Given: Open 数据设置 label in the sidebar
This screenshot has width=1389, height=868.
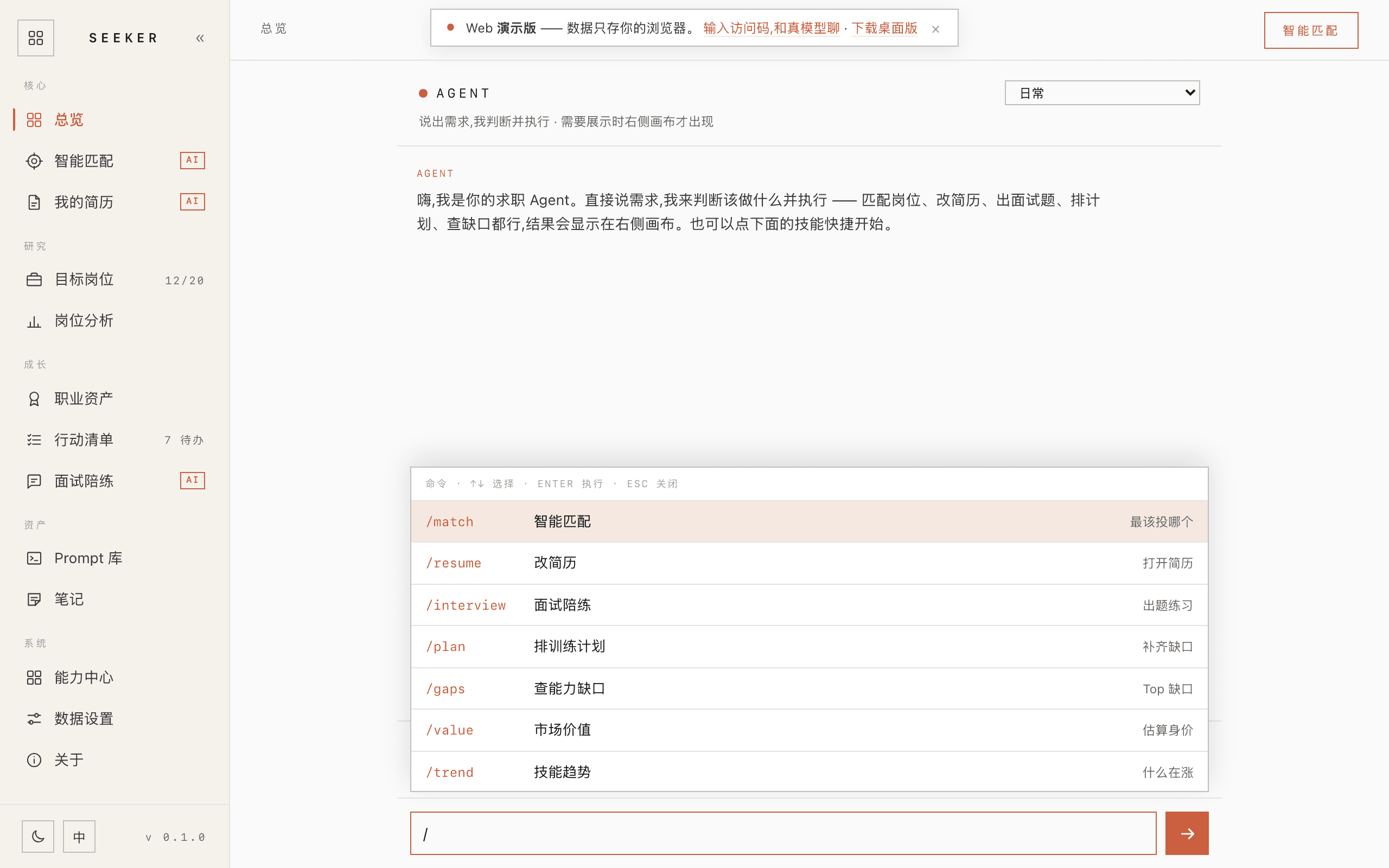Looking at the screenshot, I should [x=84, y=719].
